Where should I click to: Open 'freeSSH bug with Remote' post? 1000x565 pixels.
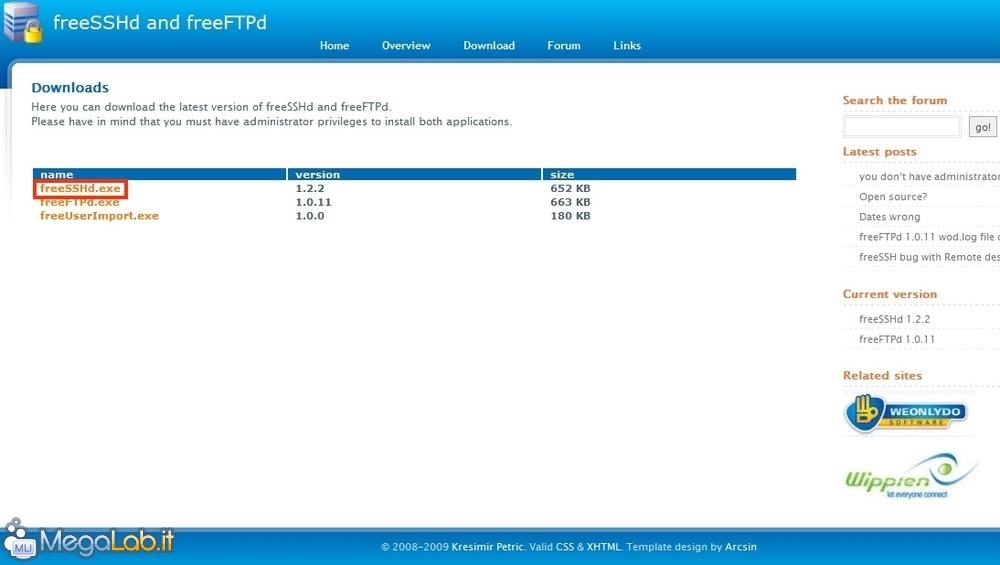pos(929,257)
